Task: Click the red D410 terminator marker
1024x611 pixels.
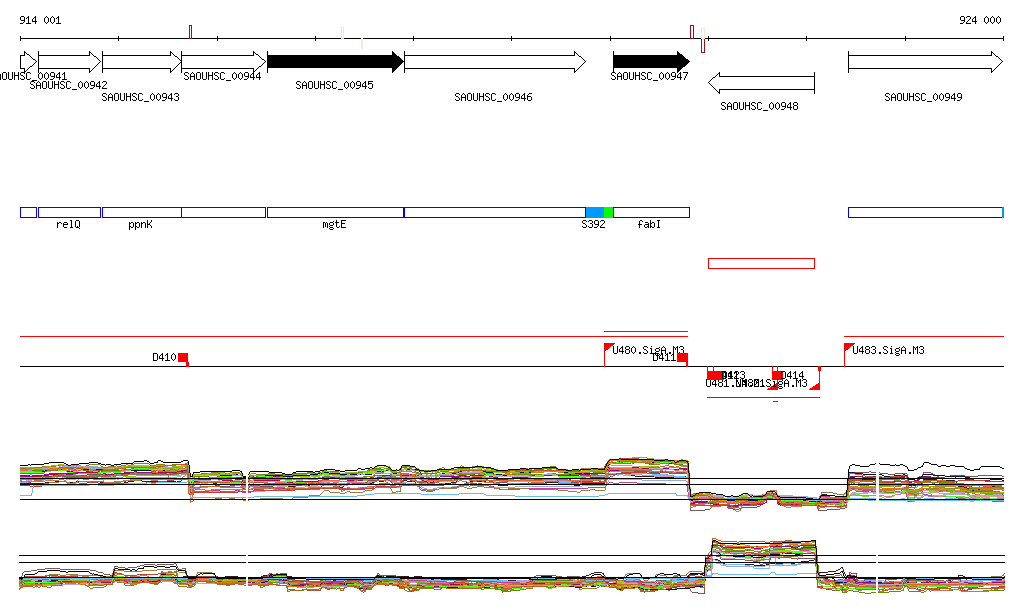Action: click(x=183, y=358)
